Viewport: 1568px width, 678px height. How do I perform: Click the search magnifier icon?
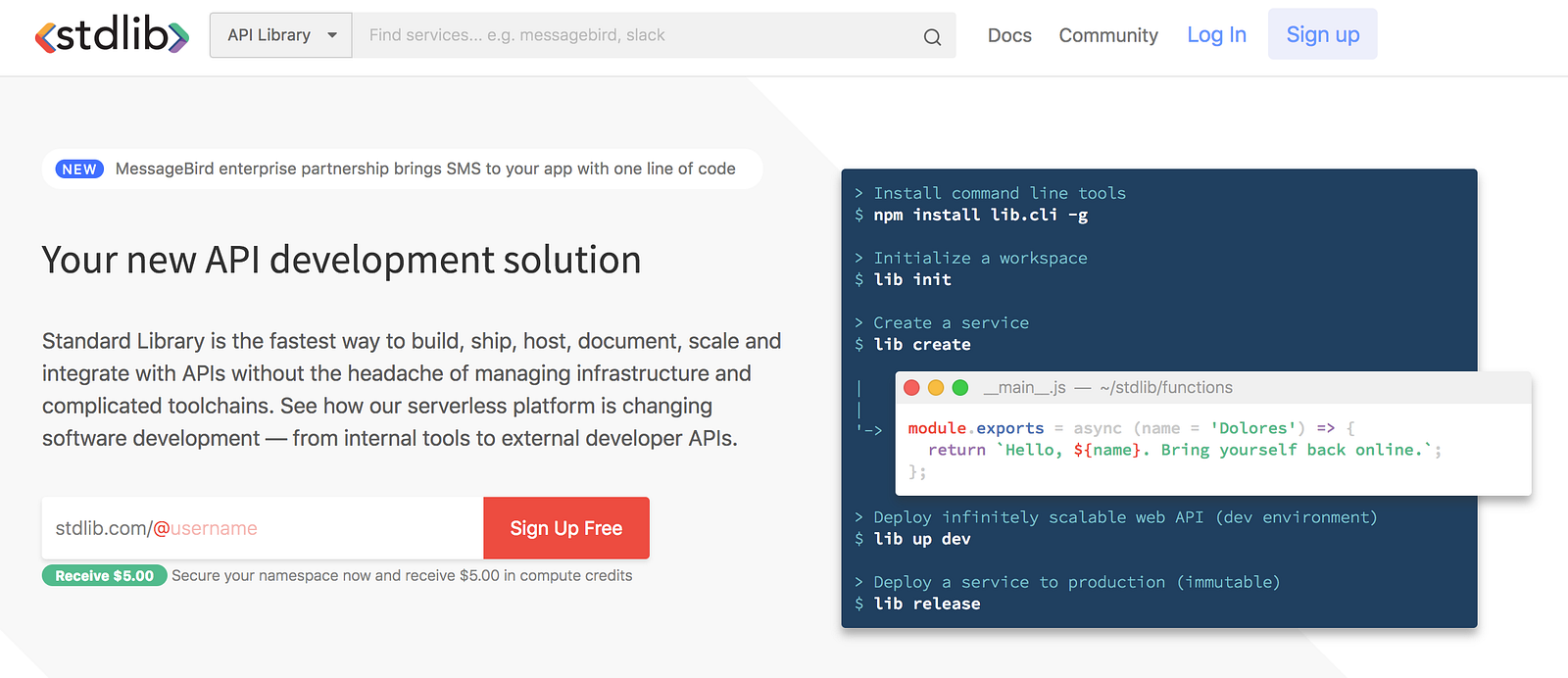932,37
